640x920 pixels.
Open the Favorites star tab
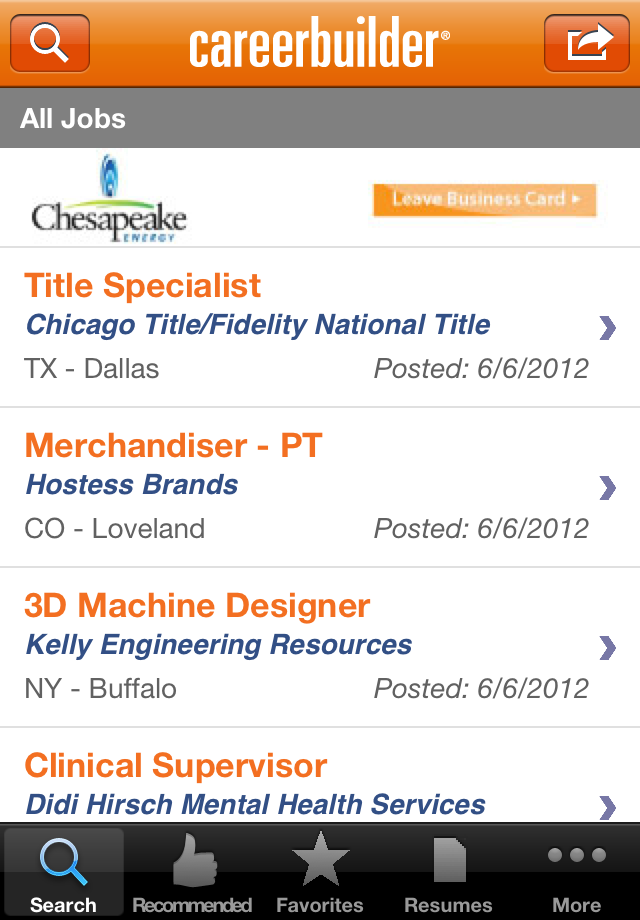(320, 873)
